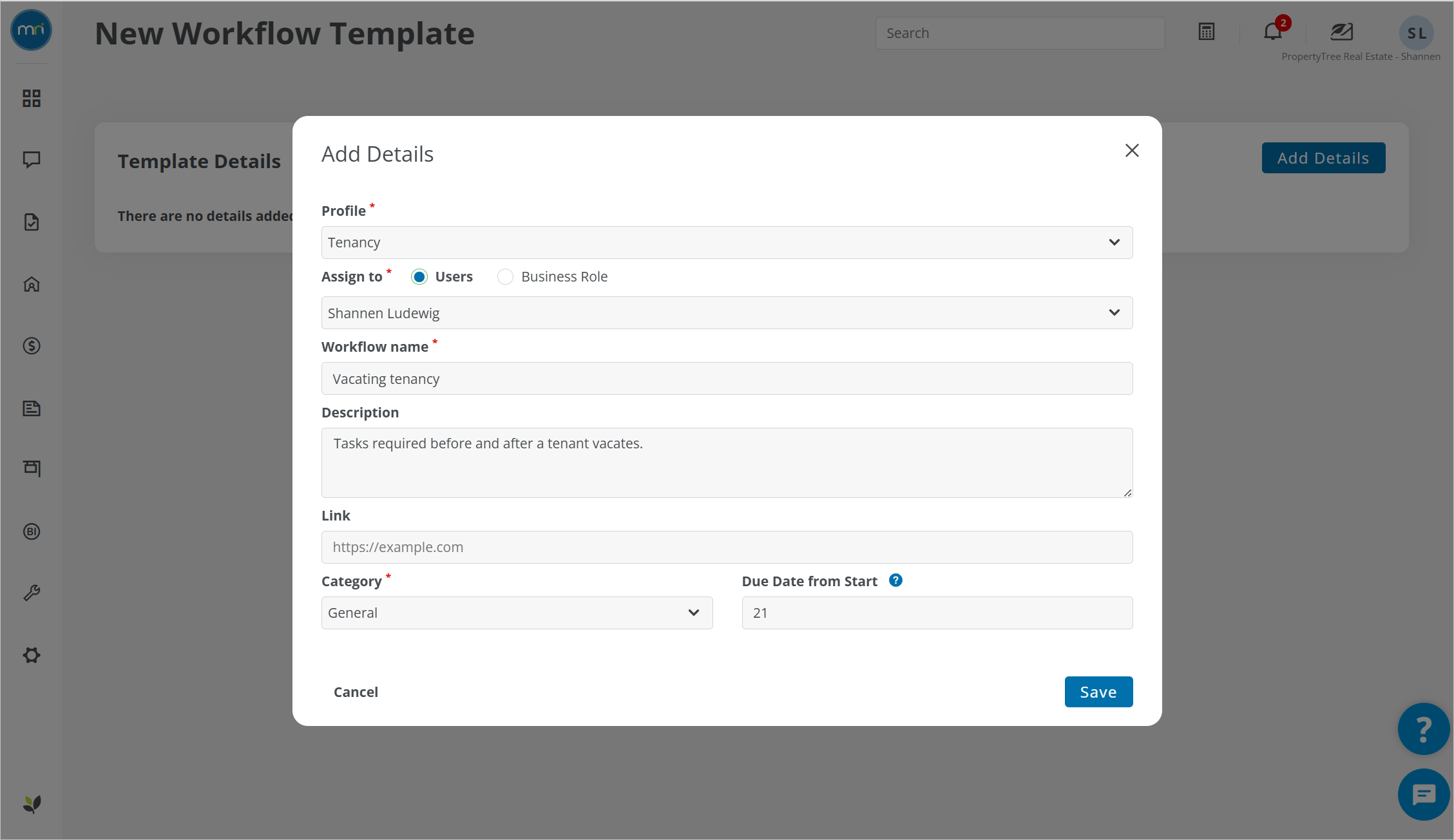The height and width of the screenshot is (840, 1454).
Task: Click the Assign to label
Action: tap(352, 277)
